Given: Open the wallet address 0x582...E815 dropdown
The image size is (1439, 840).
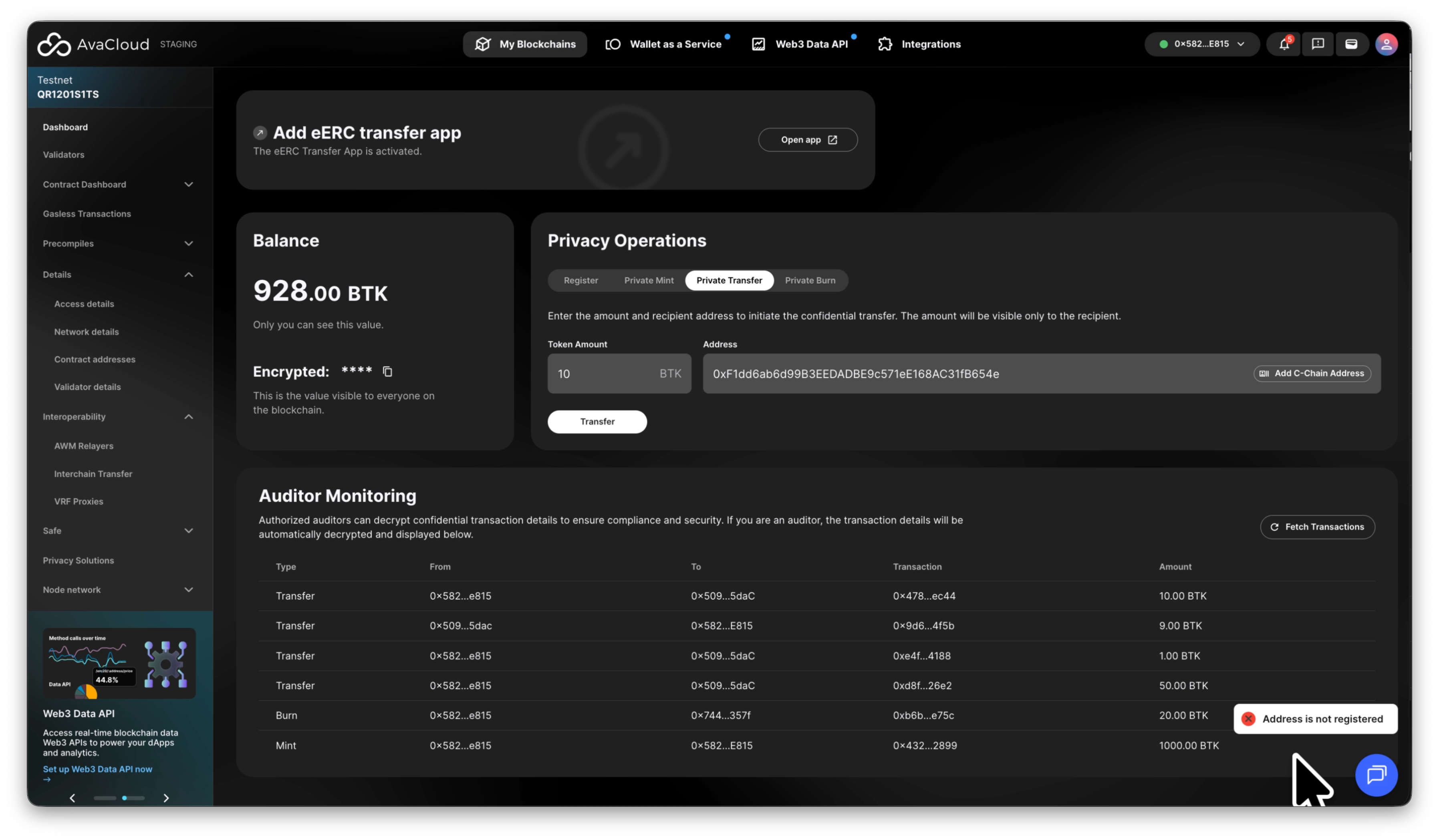Looking at the screenshot, I should click(x=1201, y=44).
